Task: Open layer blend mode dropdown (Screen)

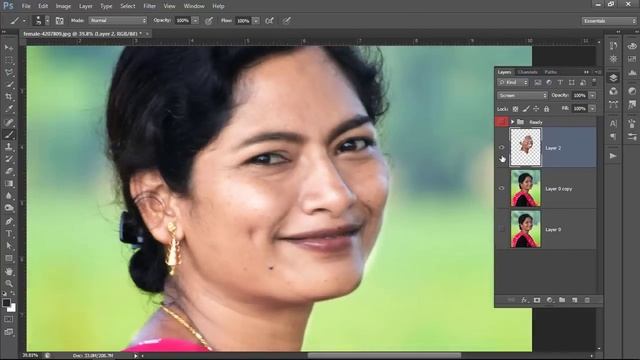Action: point(522,95)
